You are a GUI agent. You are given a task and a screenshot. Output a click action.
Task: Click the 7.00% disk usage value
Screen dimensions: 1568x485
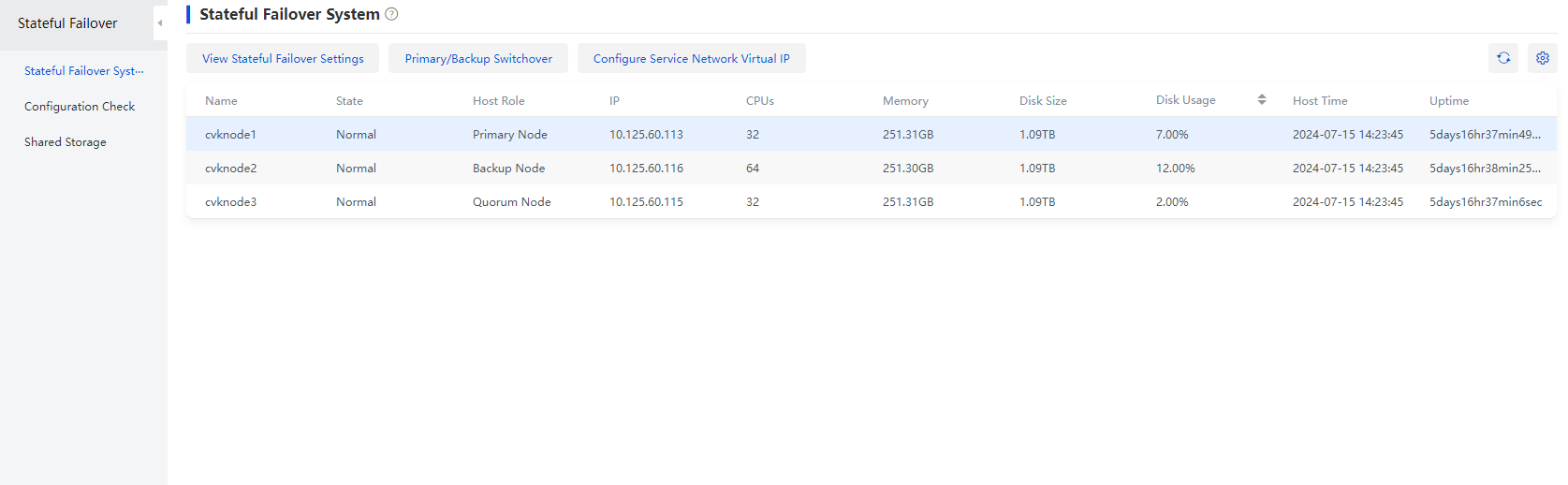click(1172, 134)
